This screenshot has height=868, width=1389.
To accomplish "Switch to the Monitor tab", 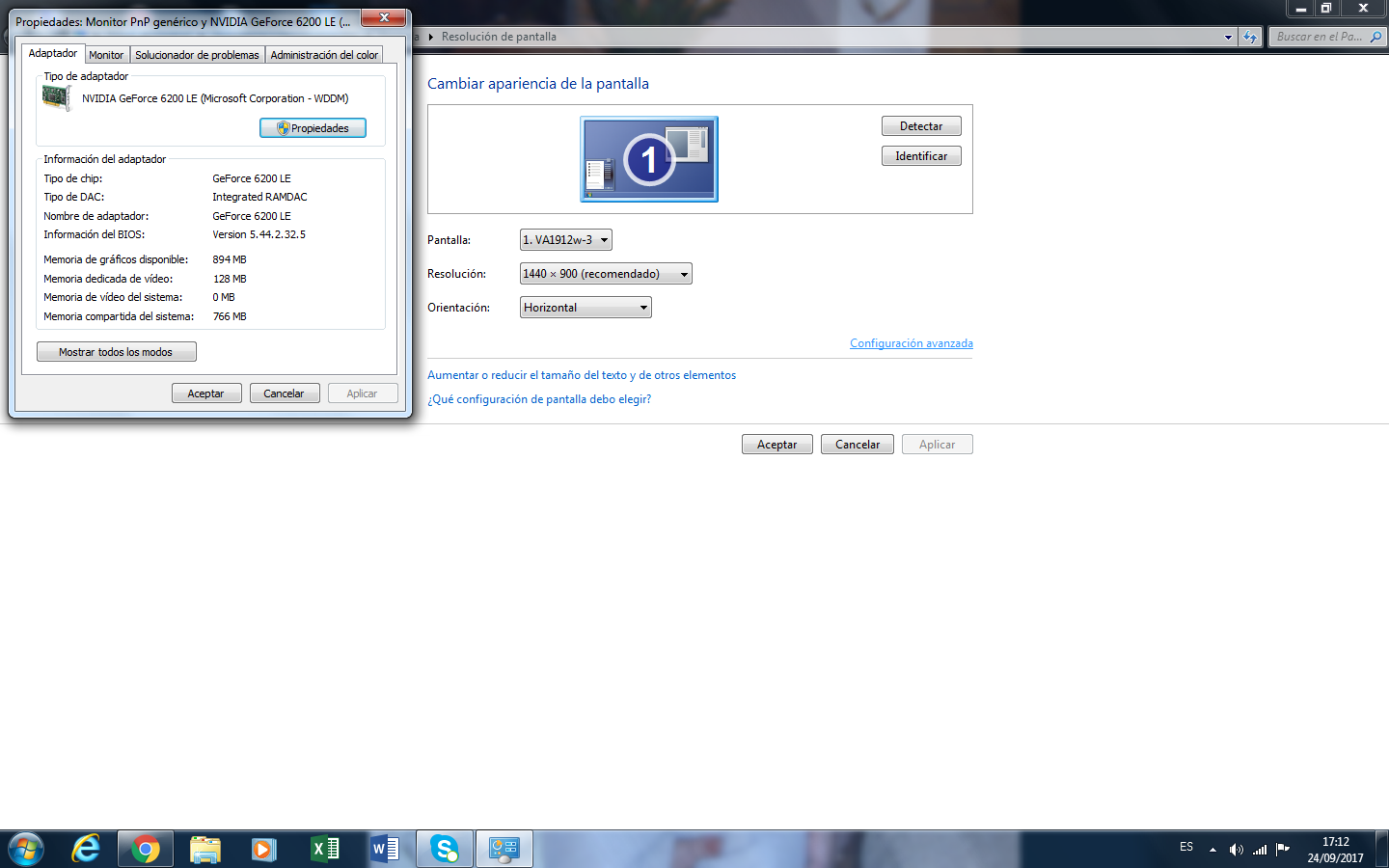I will (x=106, y=55).
